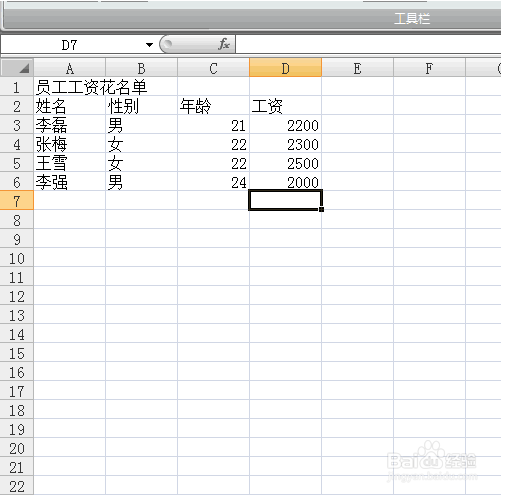The width and height of the screenshot is (505, 495).
Task: Select row 2 header
Action: (x=17, y=106)
